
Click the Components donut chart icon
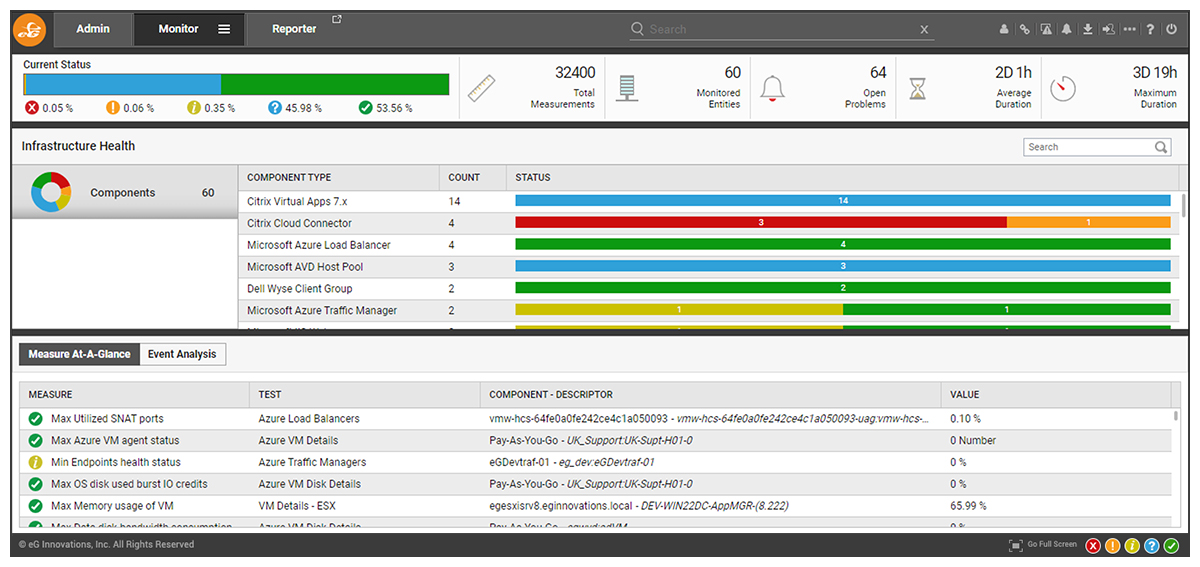pos(51,192)
